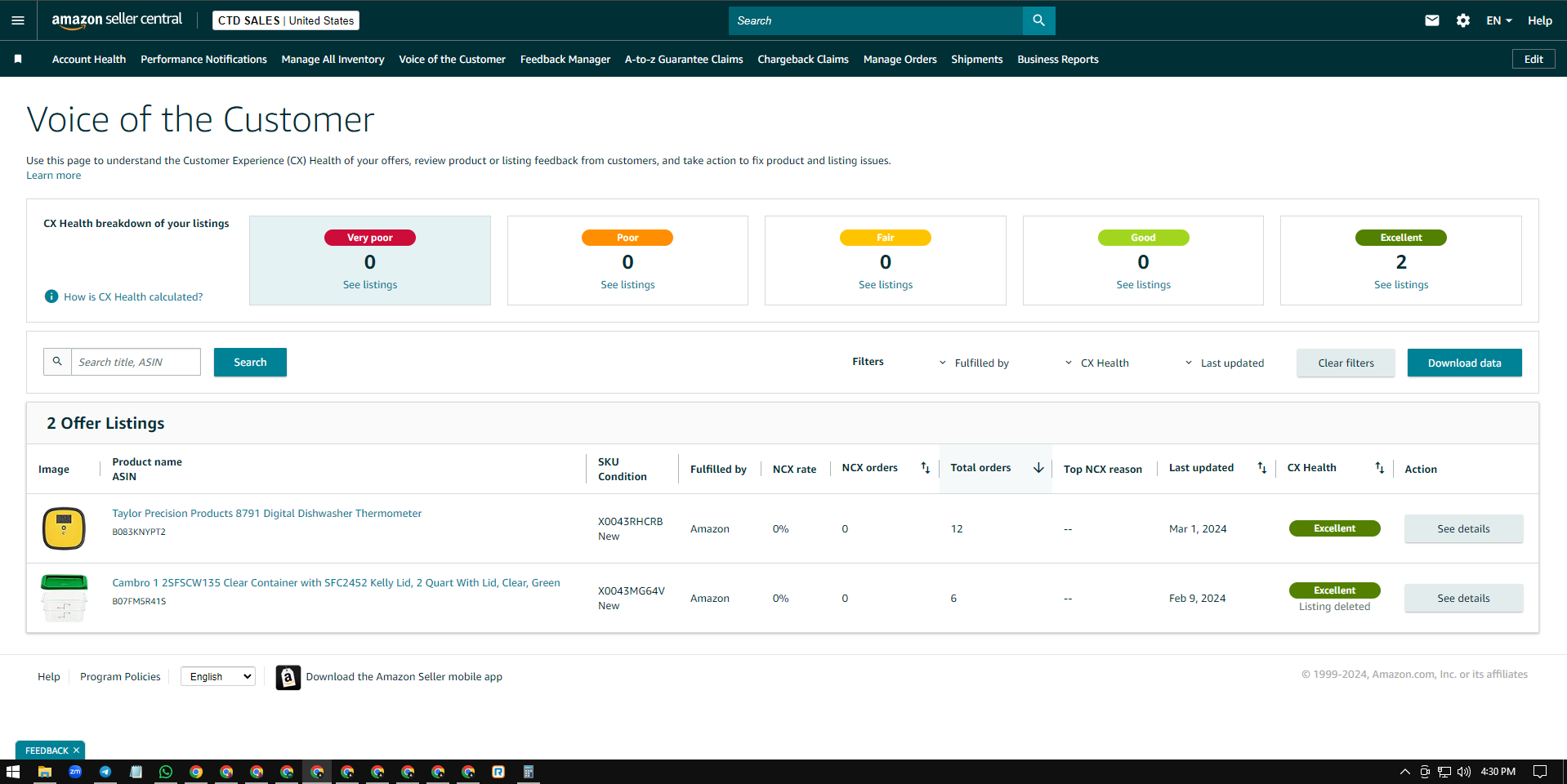Image resolution: width=1567 pixels, height=784 pixels.
Task: Open the English language selector in footer
Action: click(x=218, y=676)
